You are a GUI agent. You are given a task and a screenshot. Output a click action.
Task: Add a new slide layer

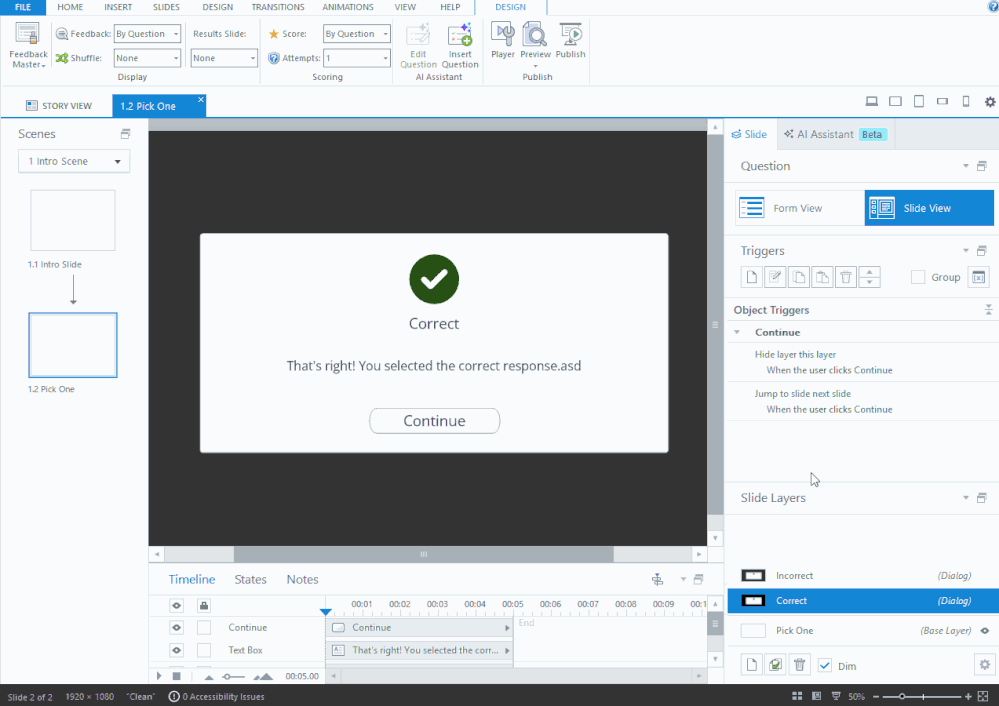coord(752,665)
